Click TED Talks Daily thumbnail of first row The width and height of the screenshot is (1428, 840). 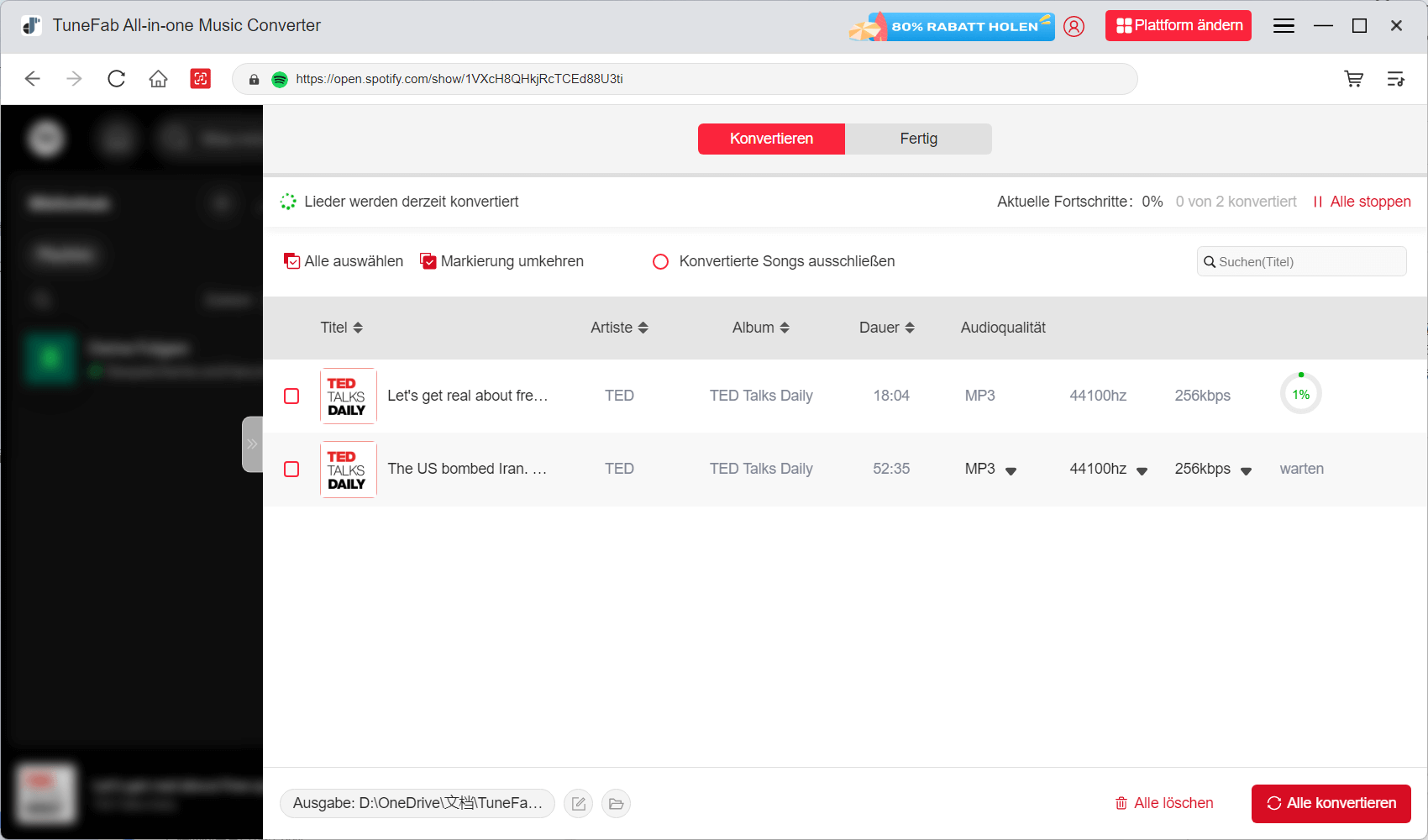click(x=349, y=396)
